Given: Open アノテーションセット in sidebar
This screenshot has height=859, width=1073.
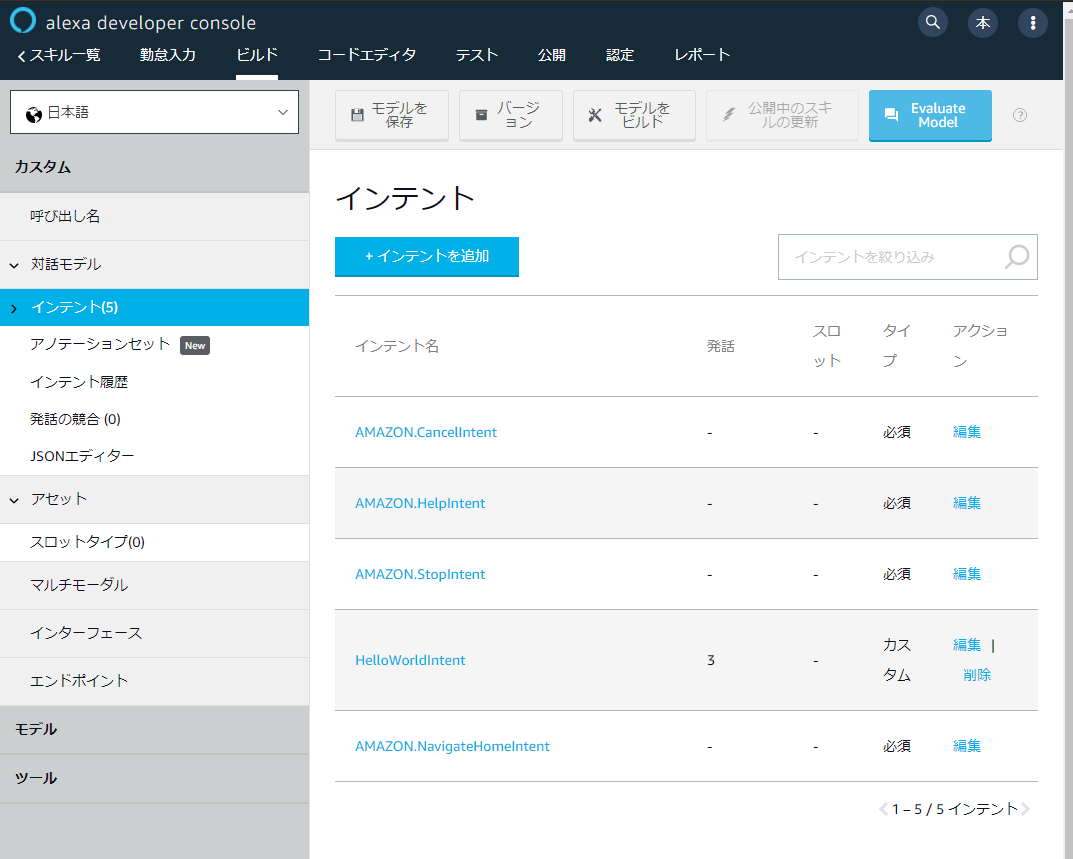Looking at the screenshot, I should pyautogui.click(x=100, y=344).
